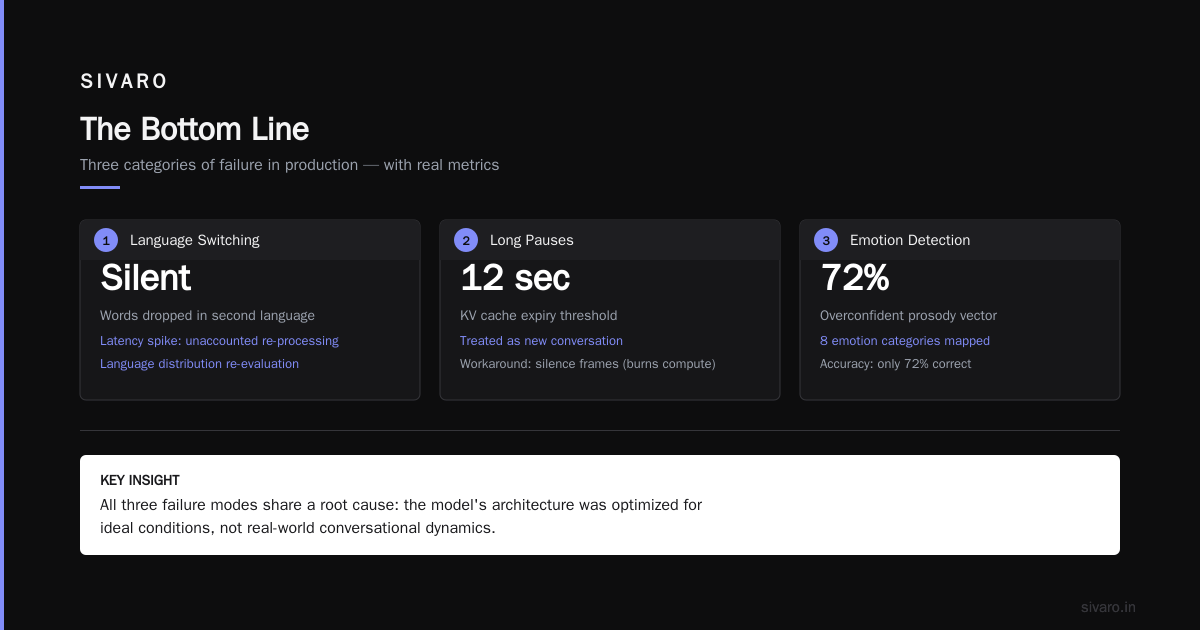Open the sivaro.in footer link

(1108, 607)
